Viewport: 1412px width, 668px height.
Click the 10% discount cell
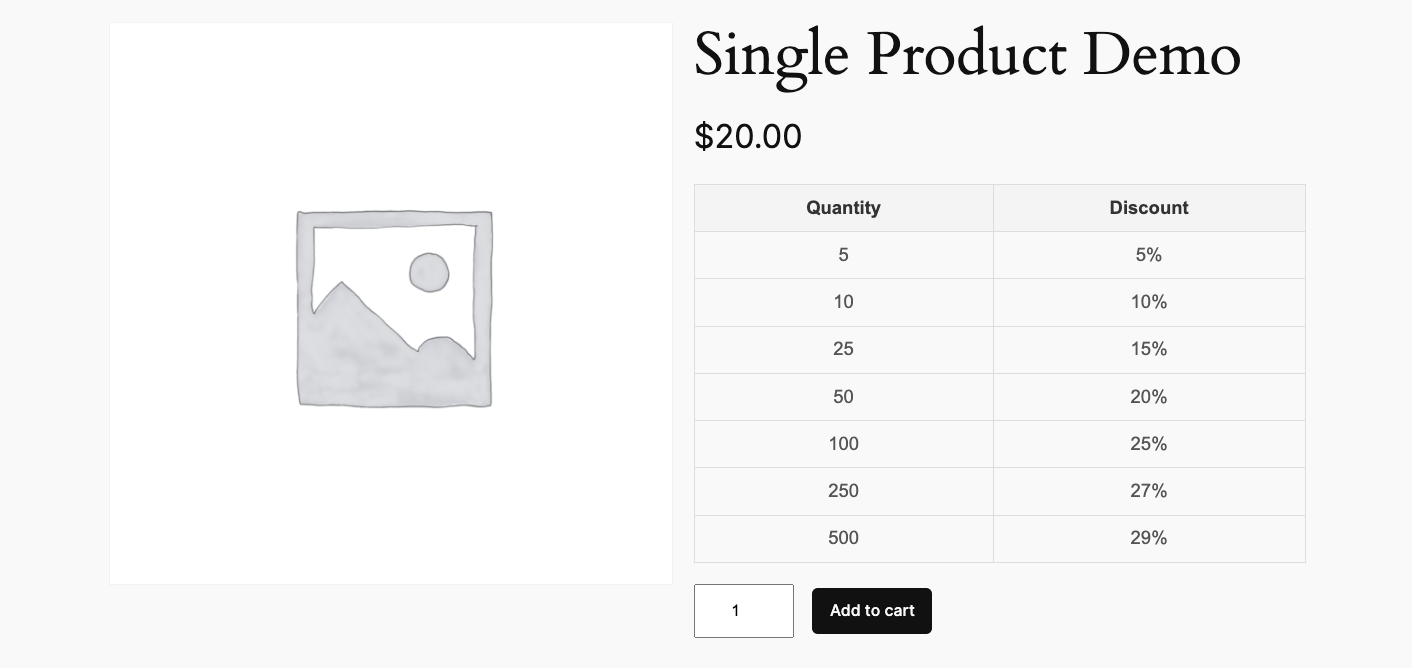[1148, 302]
